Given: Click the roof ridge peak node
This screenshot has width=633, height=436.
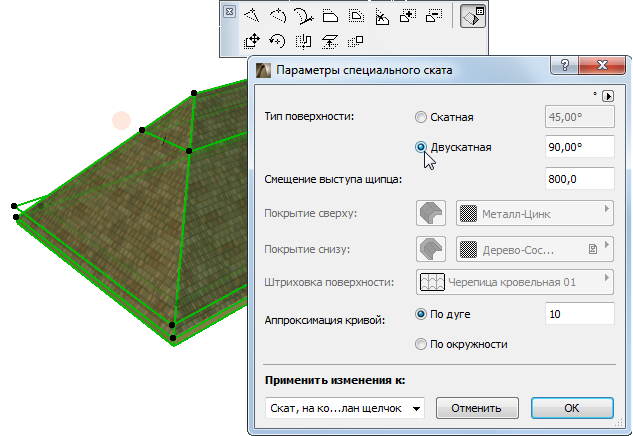Looking at the screenshot, I should [x=194, y=93].
